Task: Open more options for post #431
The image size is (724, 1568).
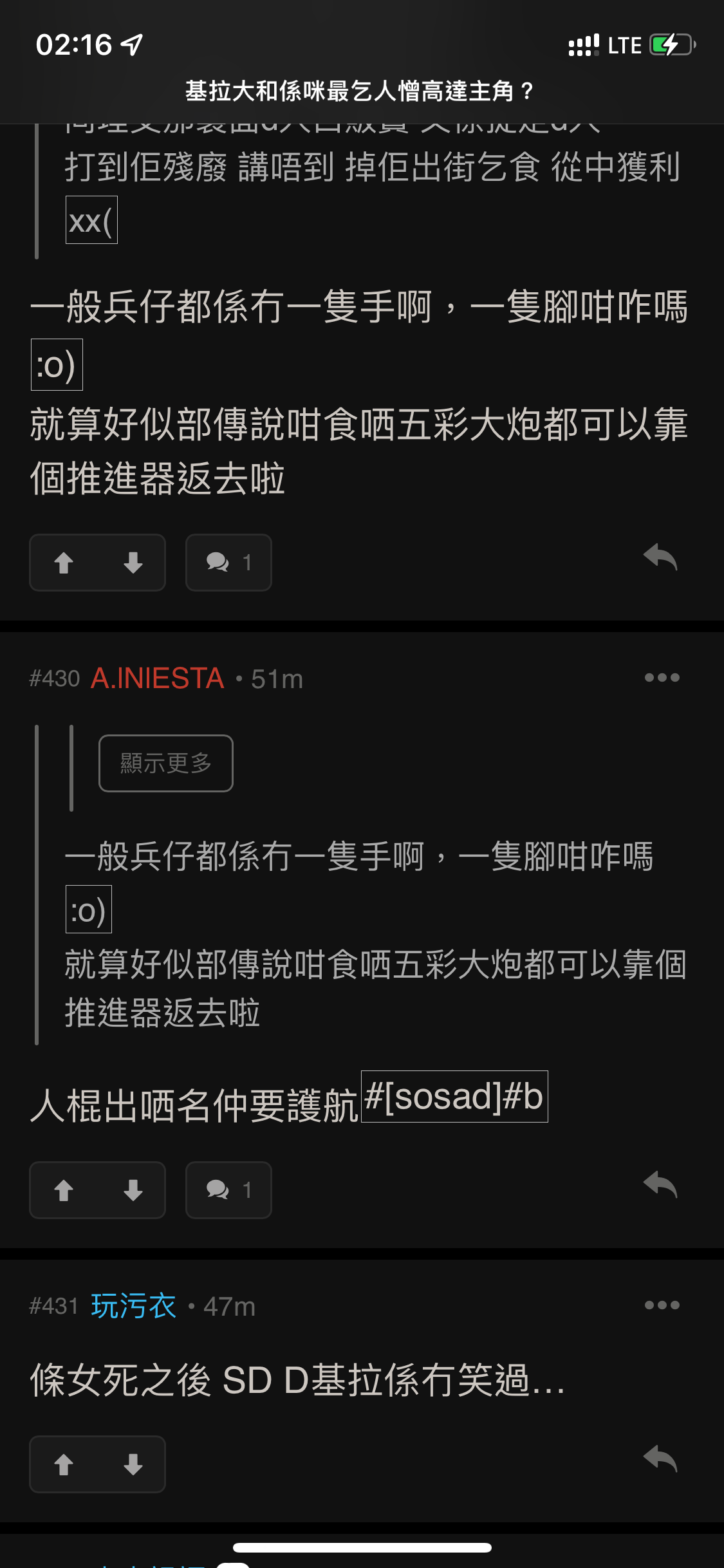Action: tap(662, 1305)
